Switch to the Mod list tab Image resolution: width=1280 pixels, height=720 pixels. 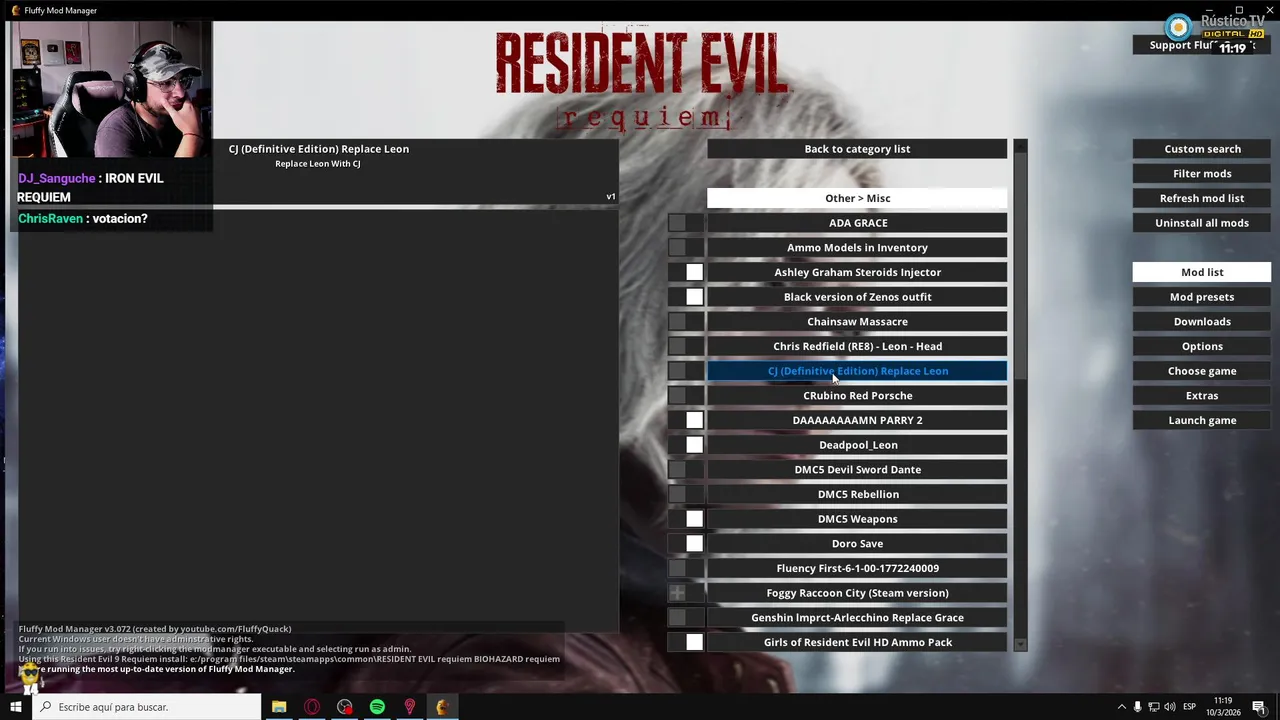click(1202, 272)
